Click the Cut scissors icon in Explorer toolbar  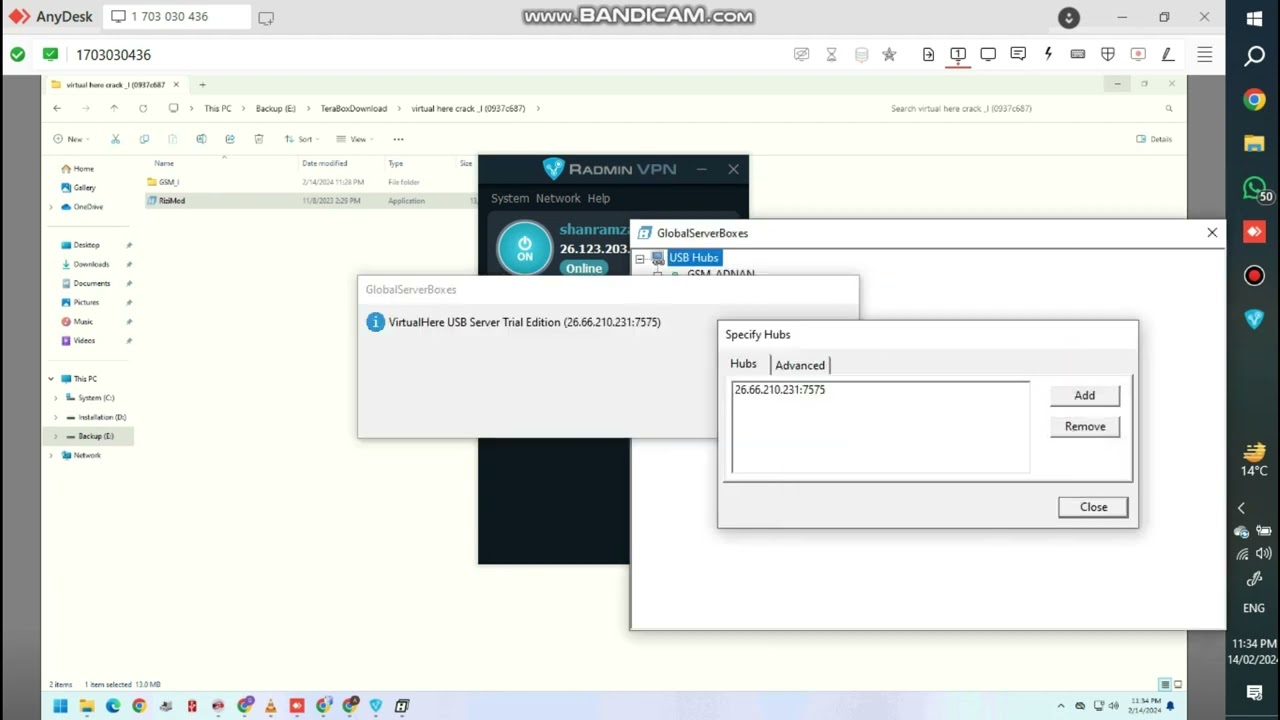[115, 139]
